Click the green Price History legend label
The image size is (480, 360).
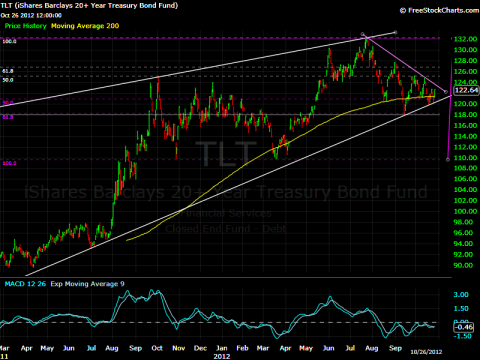[25, 26]
